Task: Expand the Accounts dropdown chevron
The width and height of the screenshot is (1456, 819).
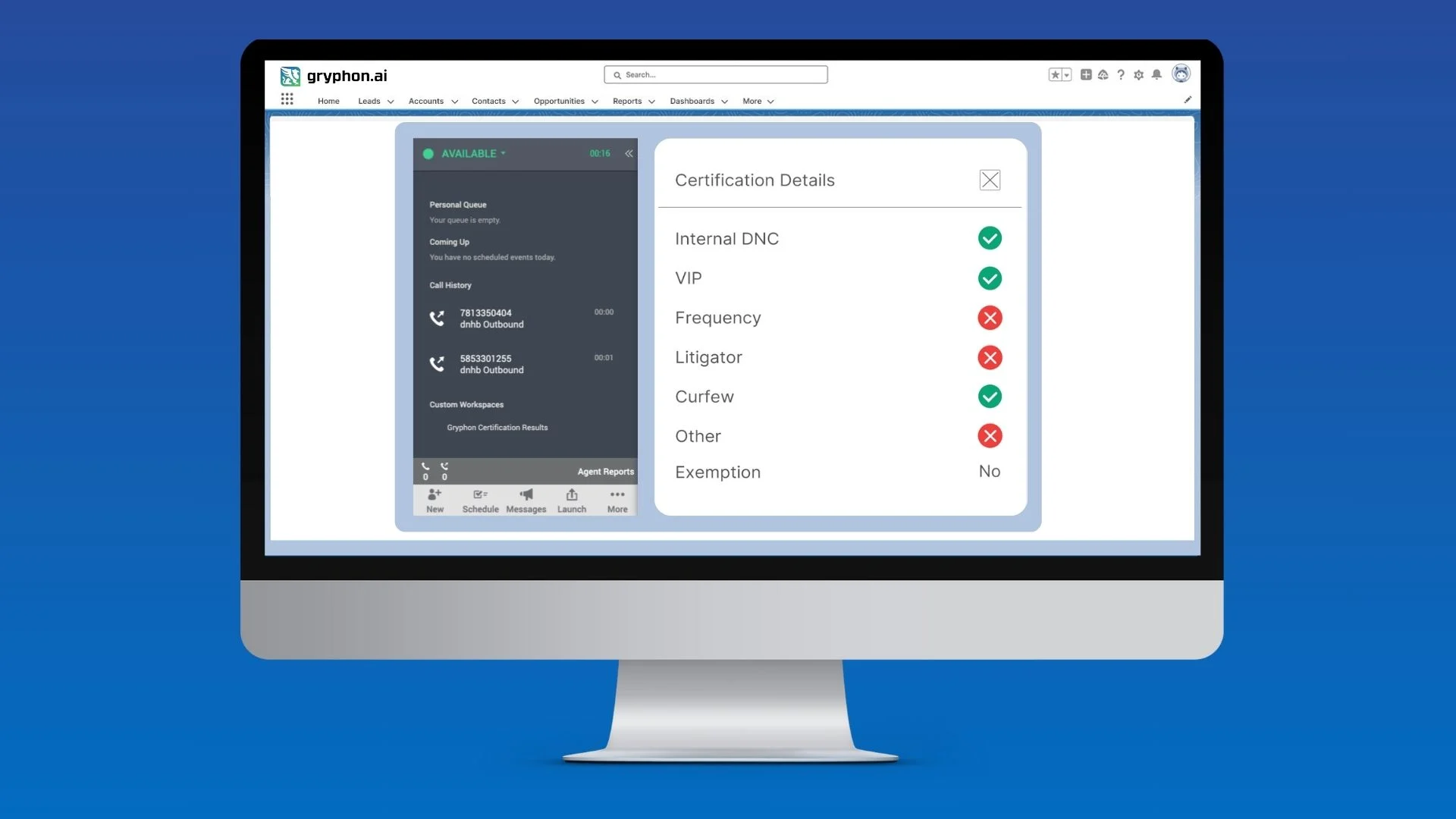Action: (x=454, y=102)
